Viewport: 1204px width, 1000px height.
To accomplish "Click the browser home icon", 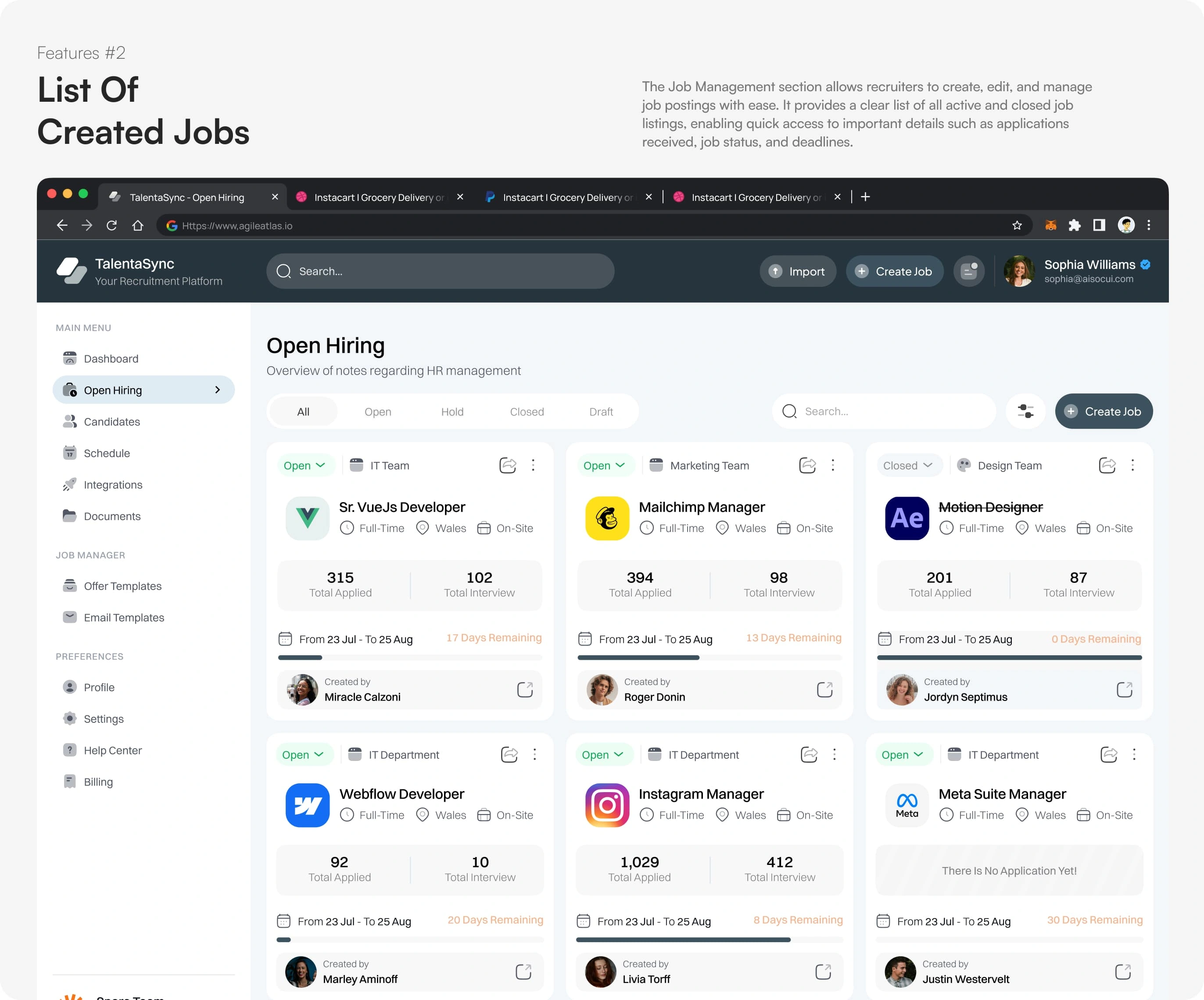I will 138,225.
